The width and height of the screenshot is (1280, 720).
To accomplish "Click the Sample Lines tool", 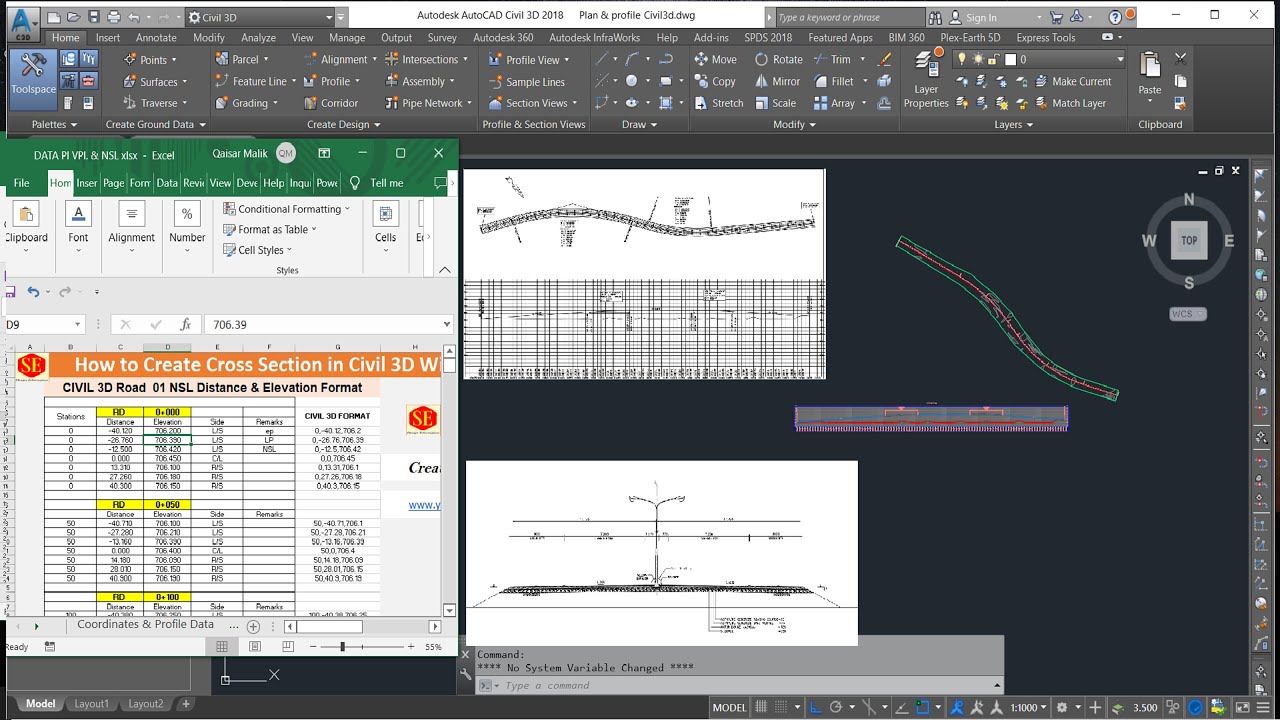I will (x=527, y=82).
